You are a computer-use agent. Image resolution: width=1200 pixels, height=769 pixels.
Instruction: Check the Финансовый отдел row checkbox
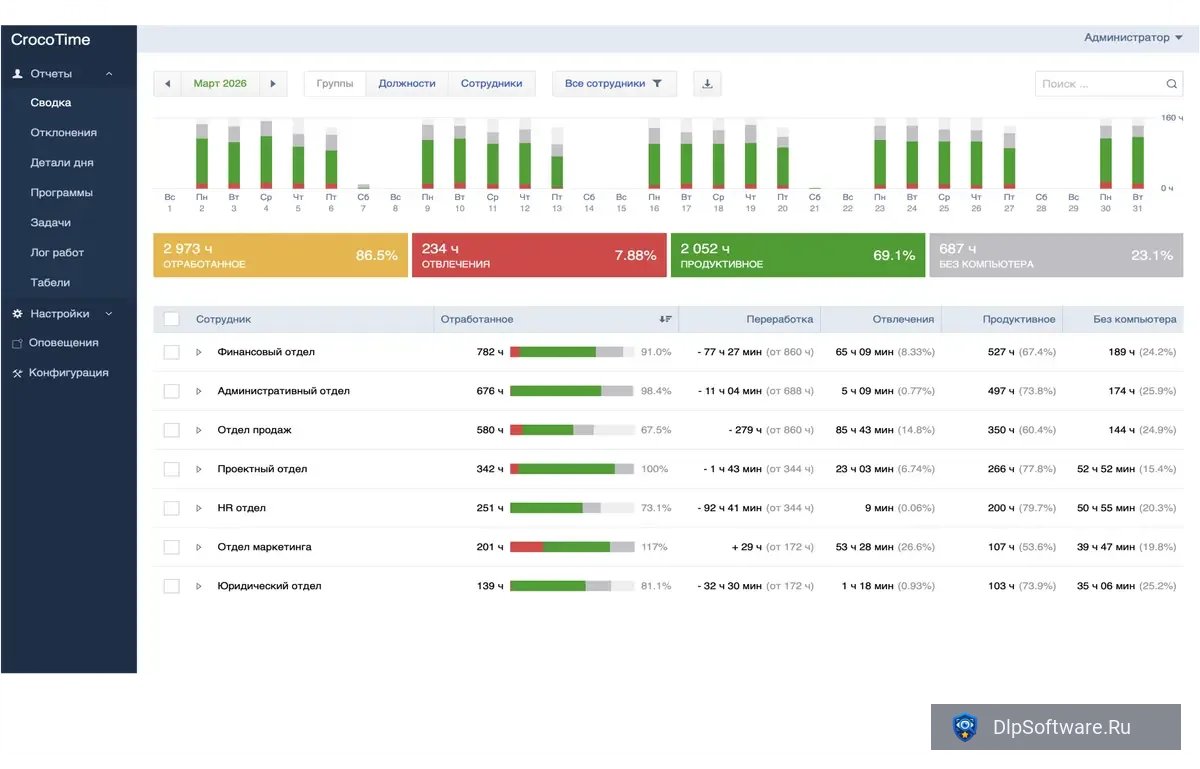point(171,352)
